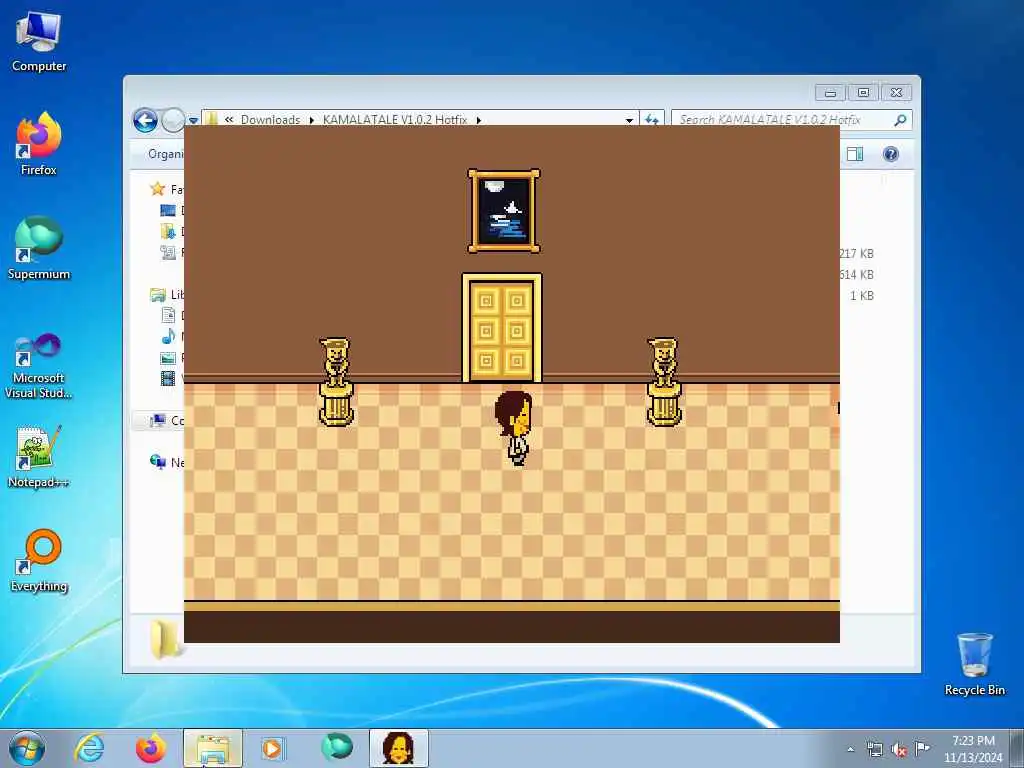Close the Explorer window
This screenshot has height=768, width=1024.
coord(896,93)
